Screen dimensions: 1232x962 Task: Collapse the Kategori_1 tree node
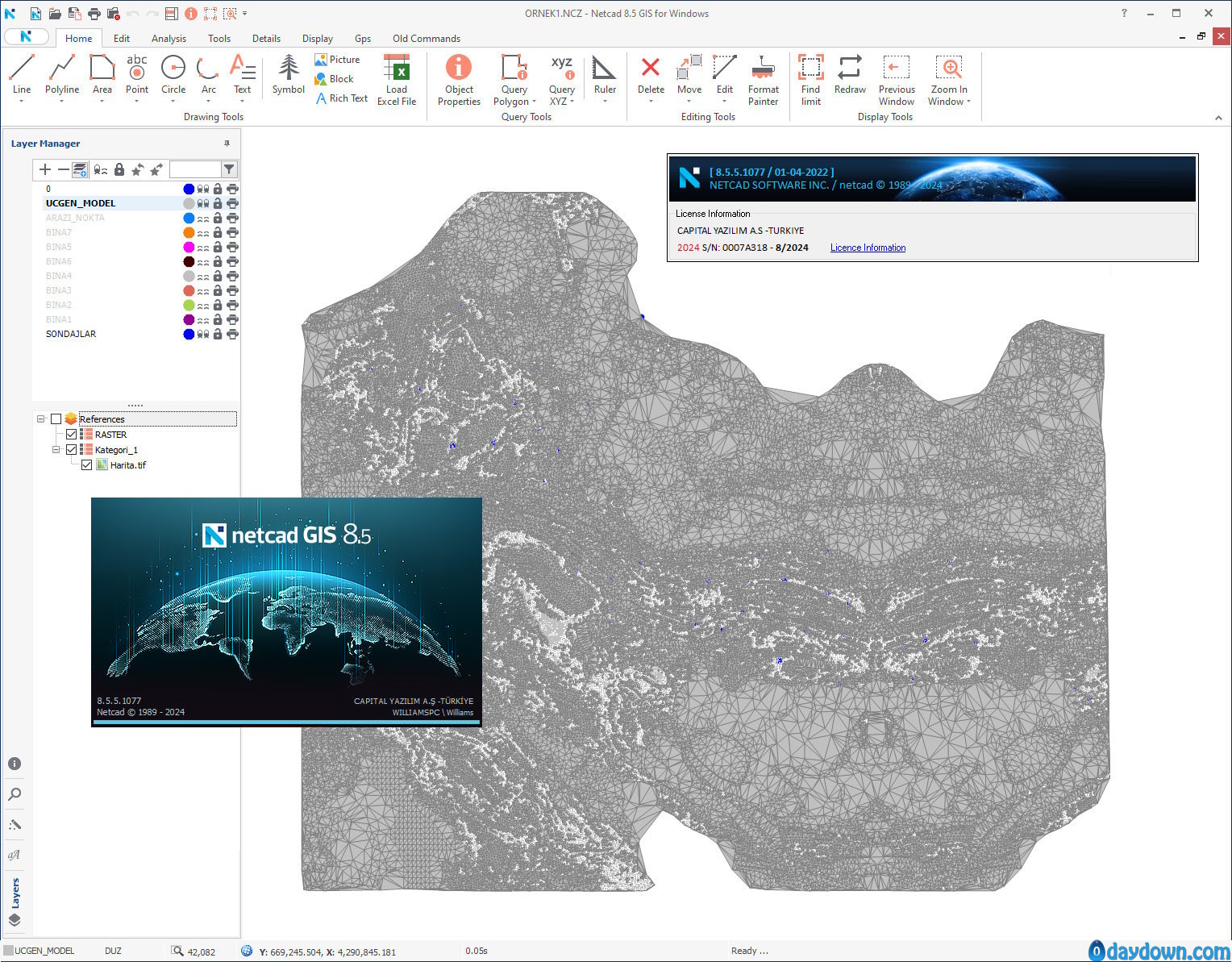coord(56,450)
